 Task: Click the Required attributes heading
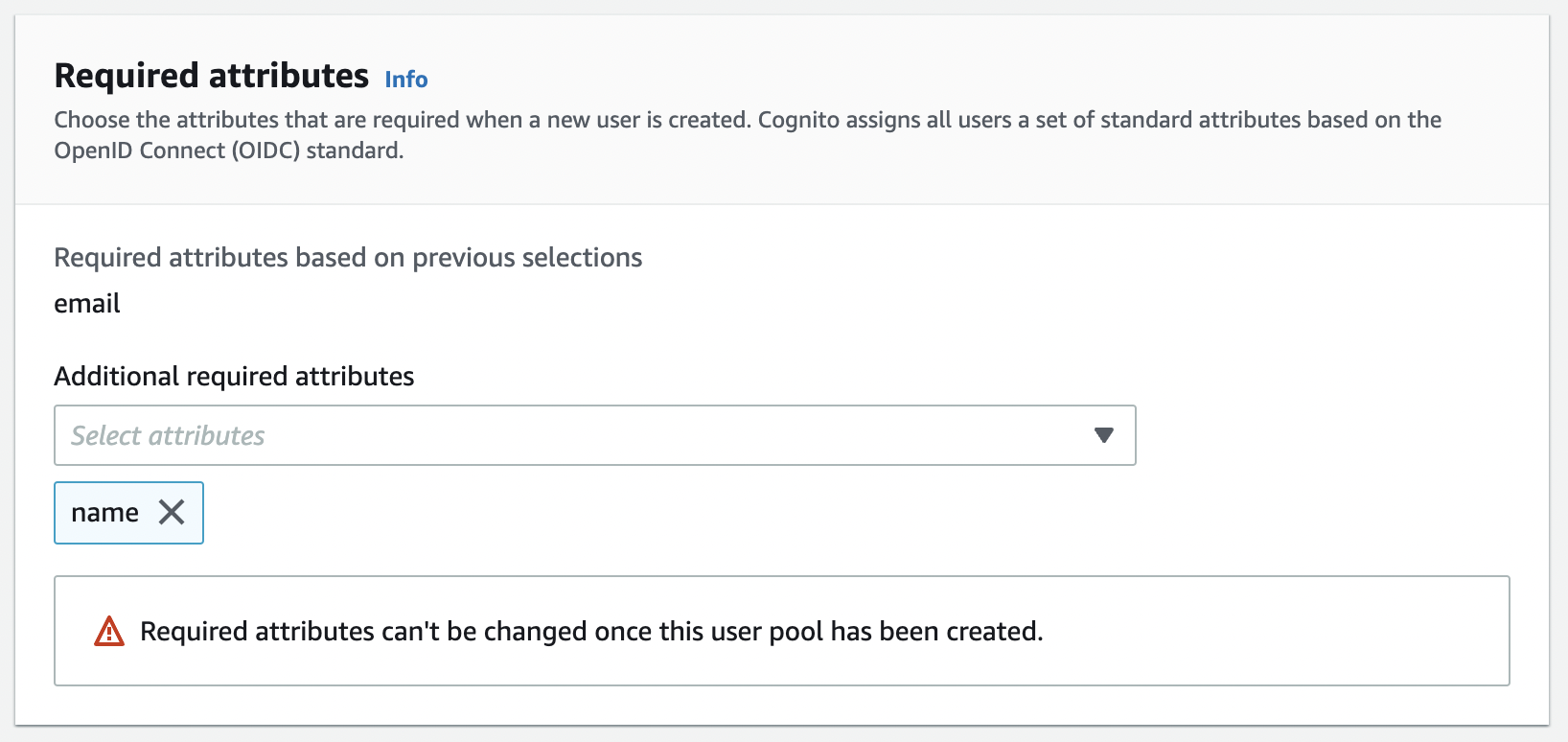pyautogui.click(x=211, y=76)
